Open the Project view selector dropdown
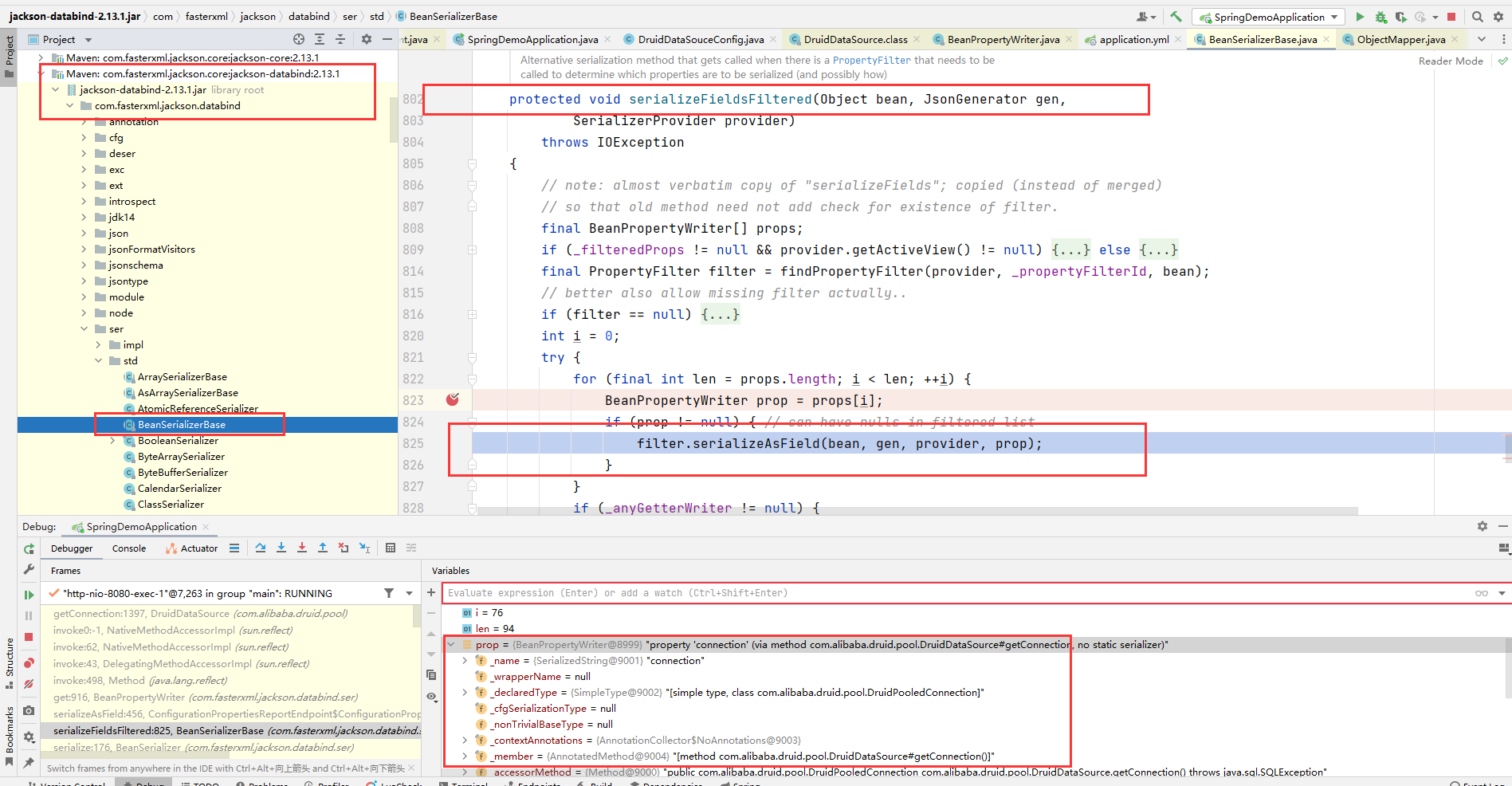The image size is (1512, 786). pyautogui.click(x=88, y=40)
